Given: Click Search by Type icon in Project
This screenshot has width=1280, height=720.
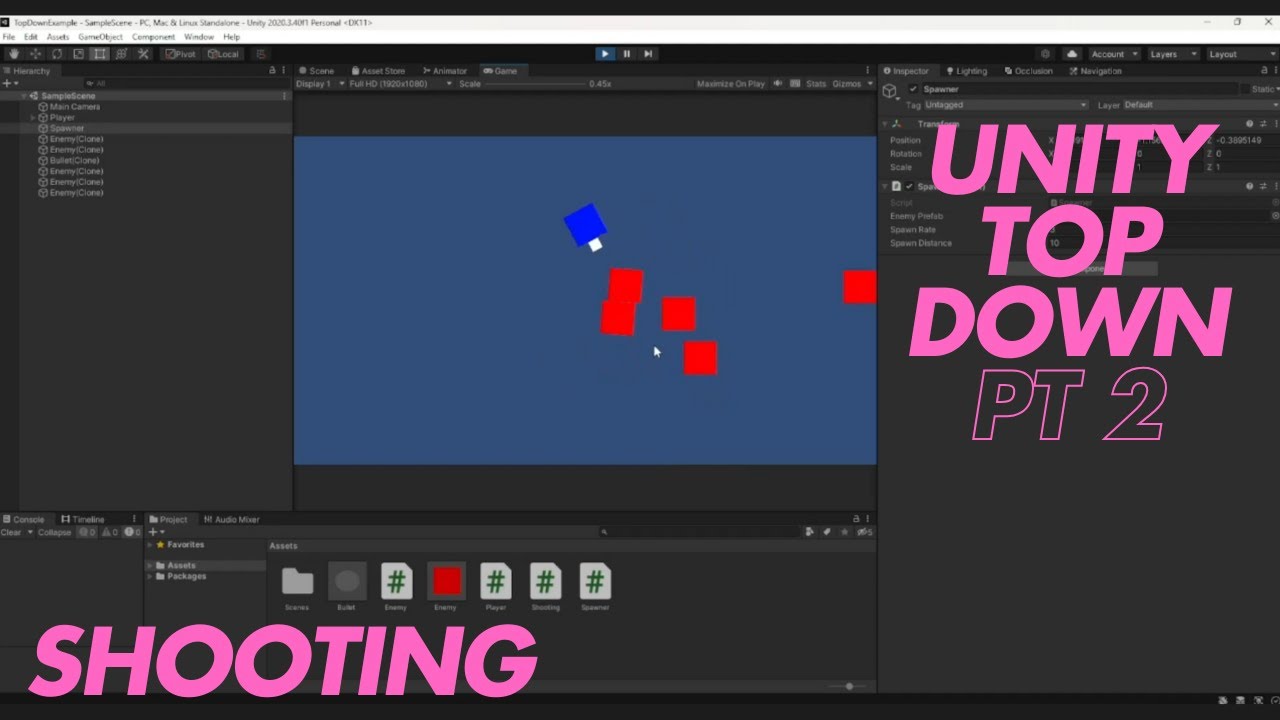Looking at the screenshot, I should click(x=809, y=532).
